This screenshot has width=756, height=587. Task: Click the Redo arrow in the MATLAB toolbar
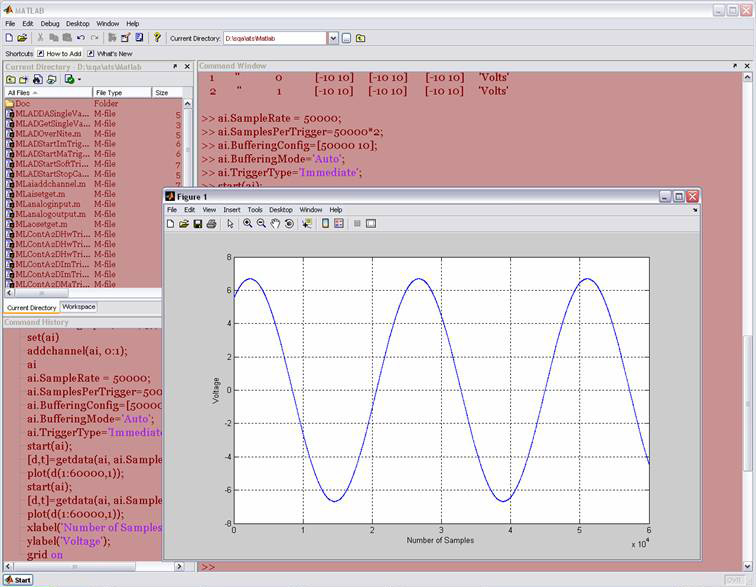94,38
